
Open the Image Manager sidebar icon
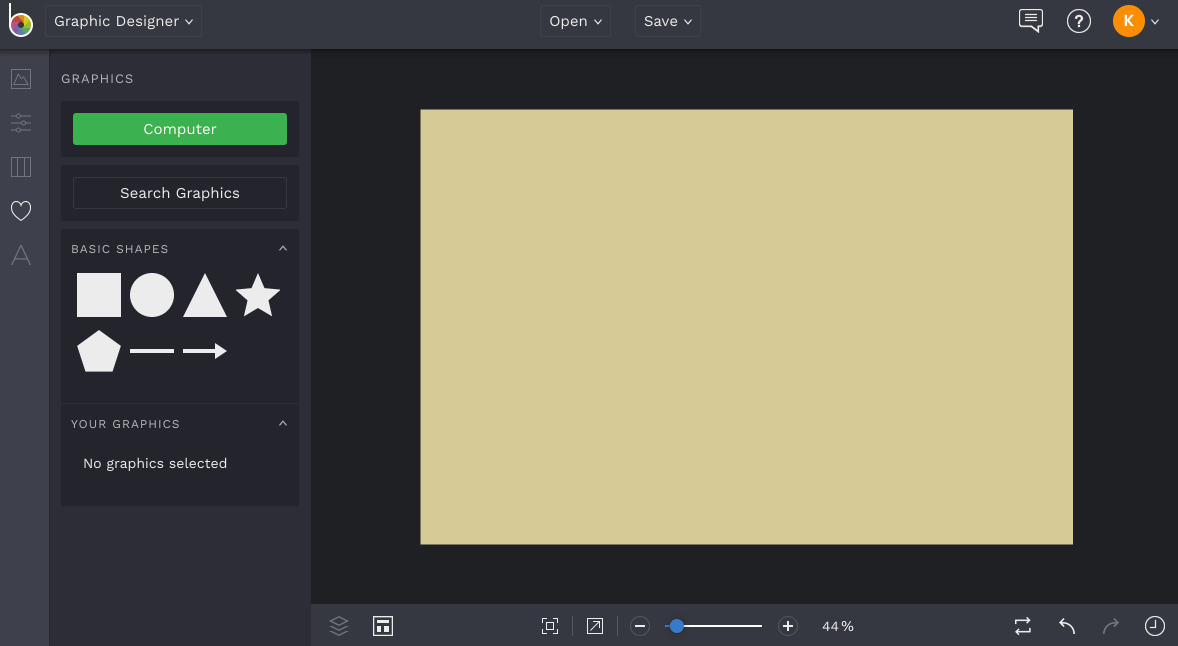(21, 79)
